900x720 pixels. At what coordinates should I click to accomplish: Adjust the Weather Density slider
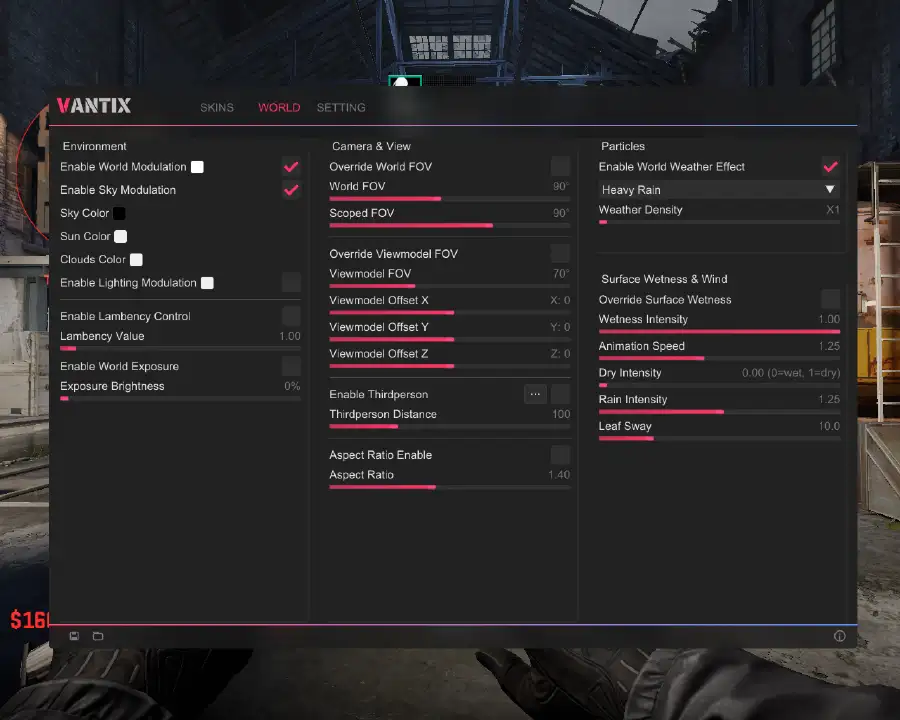pyautogui.click(x=719, y=222)
